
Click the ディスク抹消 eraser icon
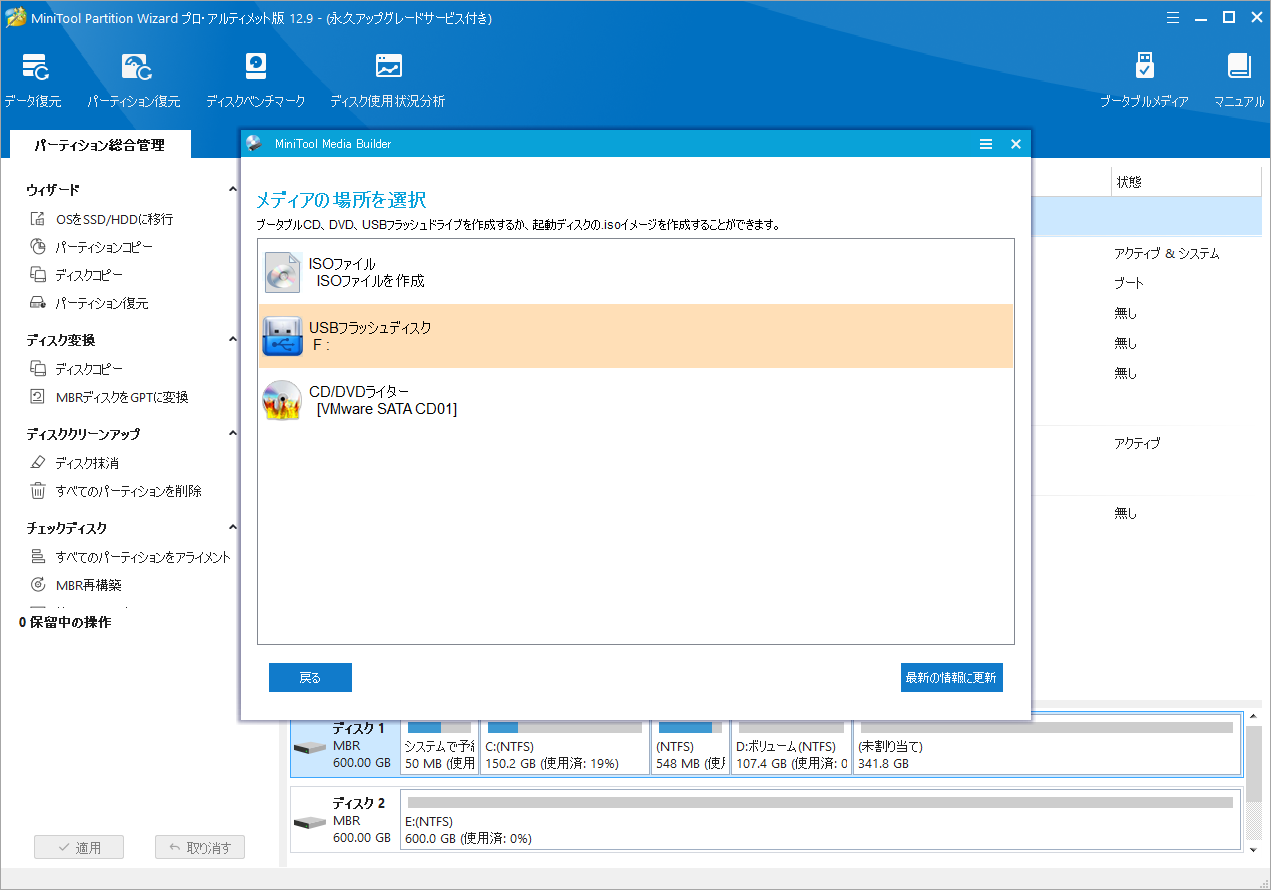pos(38,463)
